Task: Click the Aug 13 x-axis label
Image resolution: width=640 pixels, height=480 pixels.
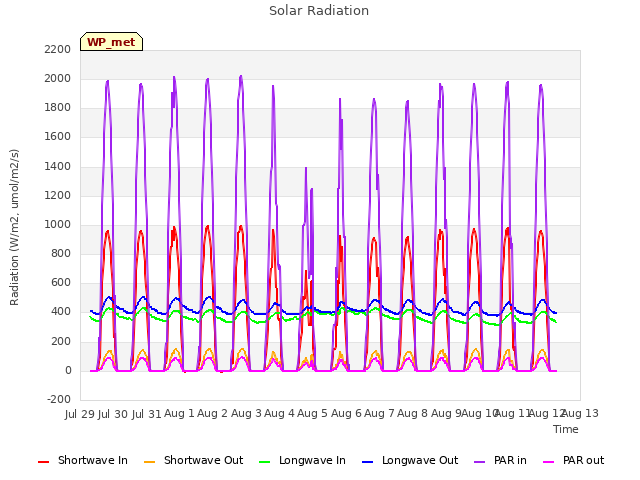Action: [x=580, y=413]
